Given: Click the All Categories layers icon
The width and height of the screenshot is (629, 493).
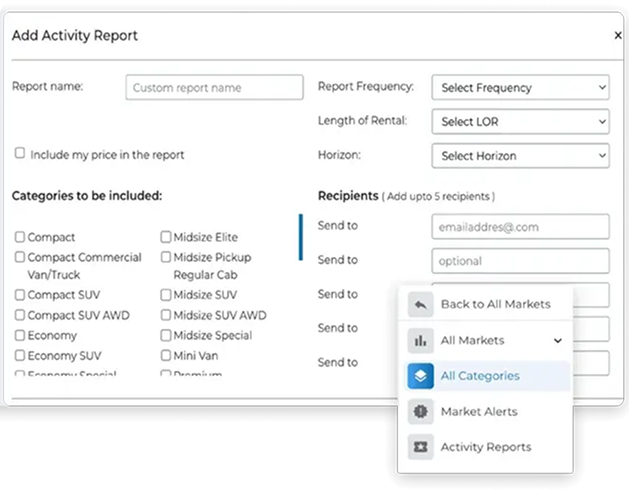Looking at the screenshot, I should (420, 376).
